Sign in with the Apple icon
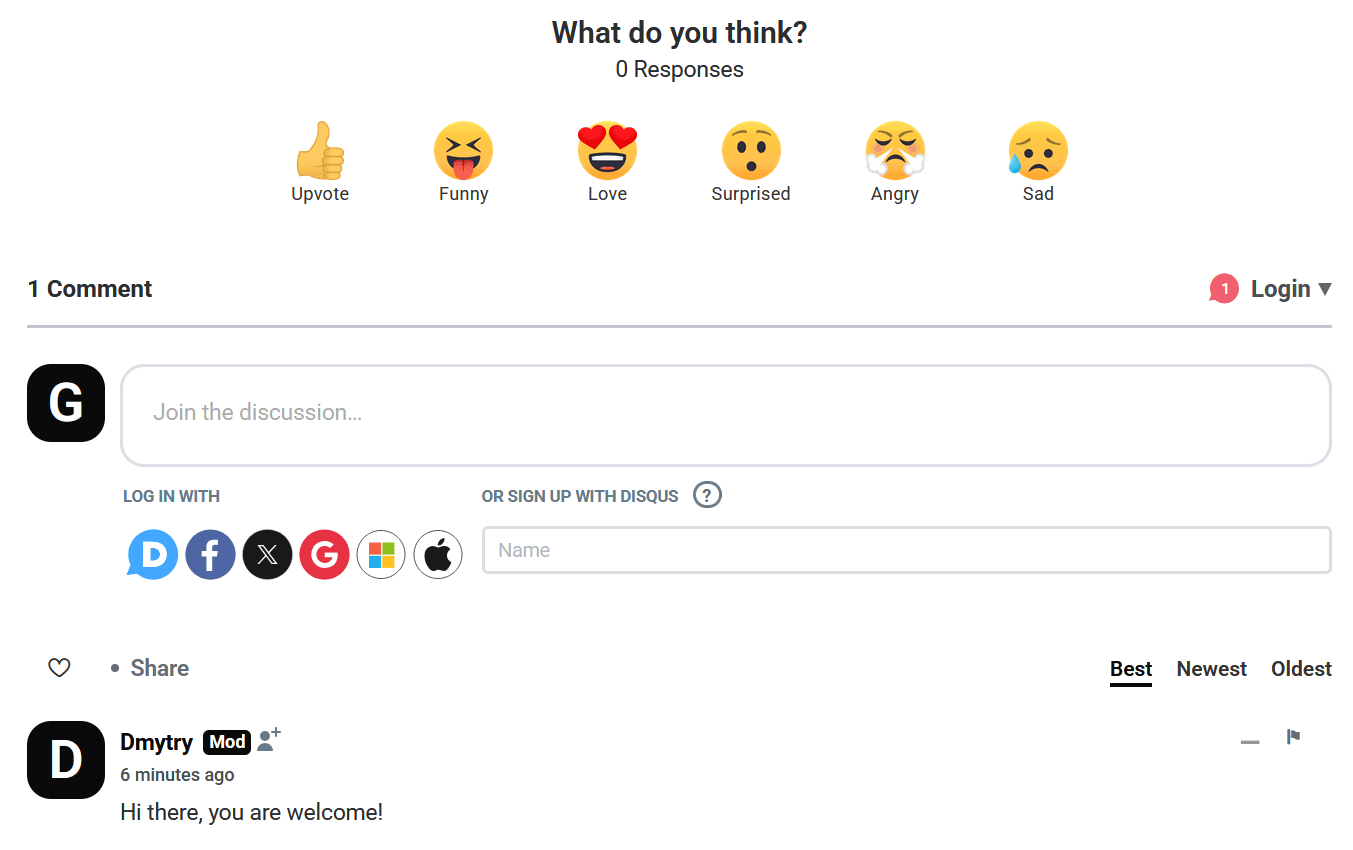 click(x=438, y=554)
